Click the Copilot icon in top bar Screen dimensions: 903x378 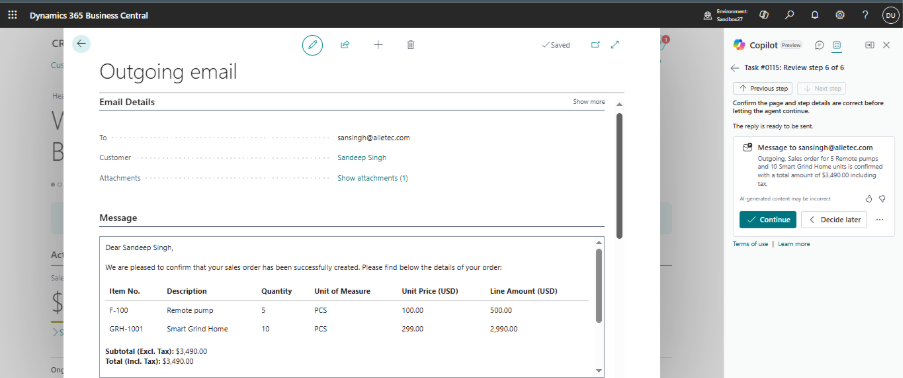coord(765,16)
